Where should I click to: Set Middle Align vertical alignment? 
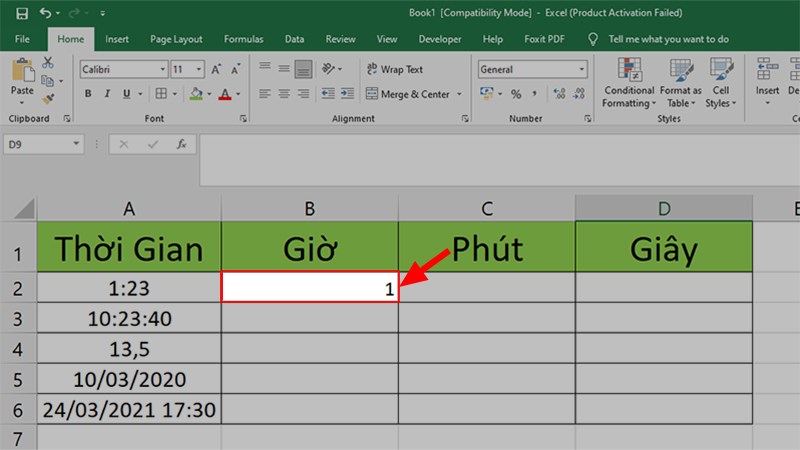[x=284, y=68]
